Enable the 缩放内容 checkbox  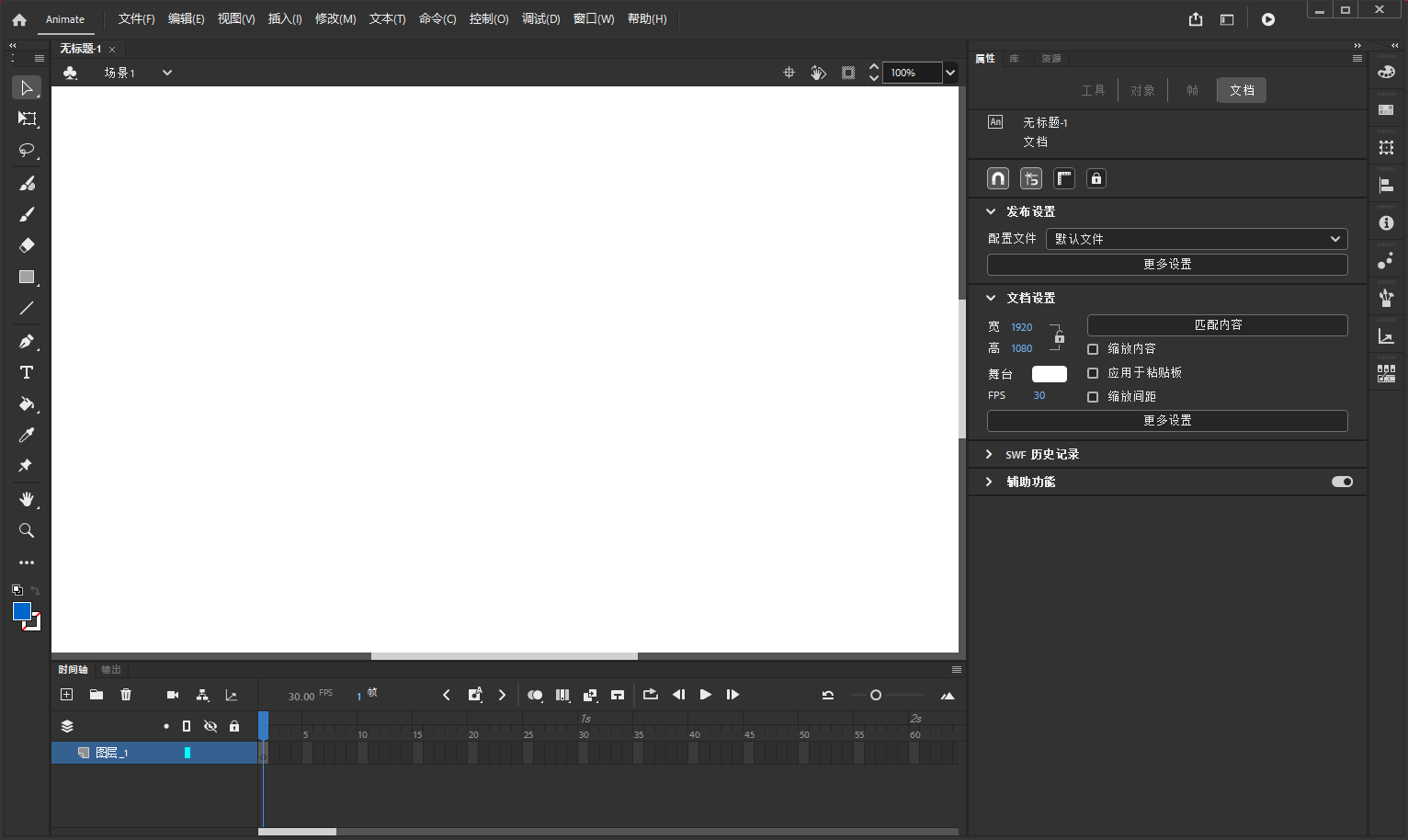(x=1093, y=348)
